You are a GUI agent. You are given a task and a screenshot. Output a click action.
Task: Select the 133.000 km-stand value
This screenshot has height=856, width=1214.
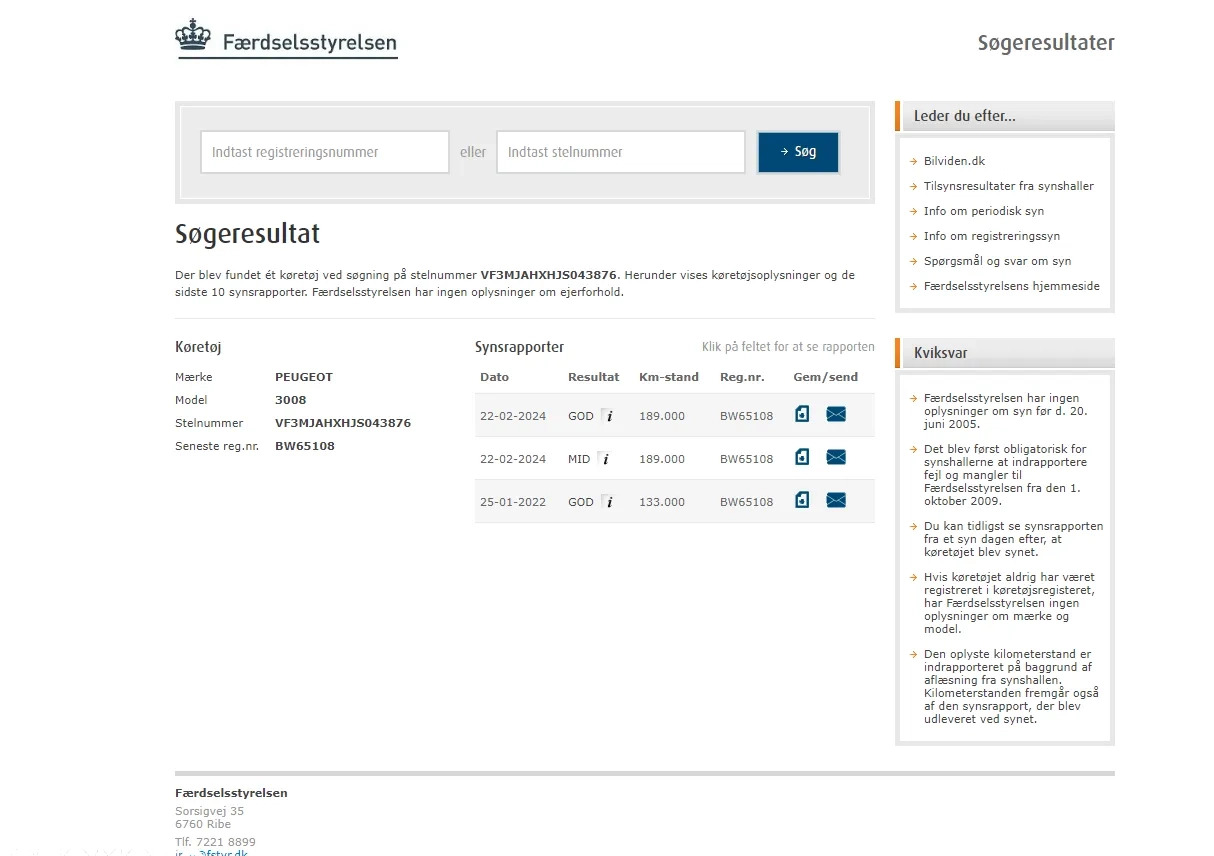[x=662, y=502]
